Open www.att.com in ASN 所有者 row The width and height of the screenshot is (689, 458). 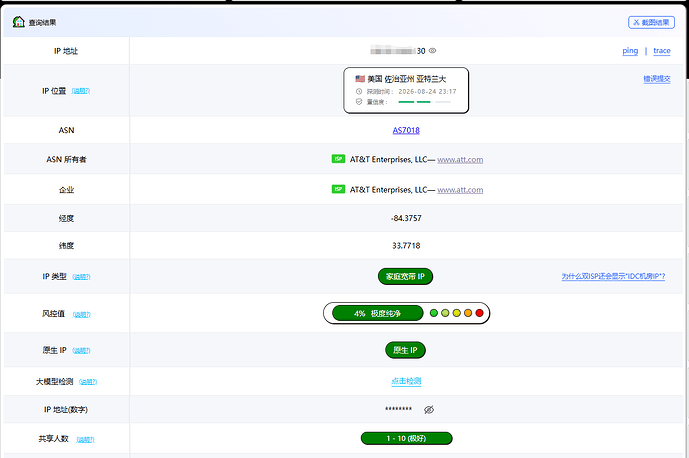pyautogui.click(x=460, y=160)
